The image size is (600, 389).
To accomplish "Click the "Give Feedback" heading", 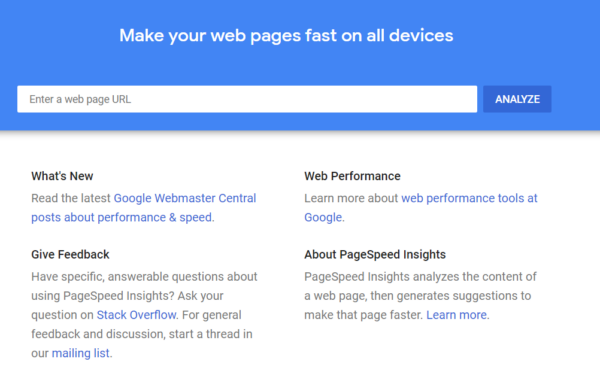I will (70, 254).
